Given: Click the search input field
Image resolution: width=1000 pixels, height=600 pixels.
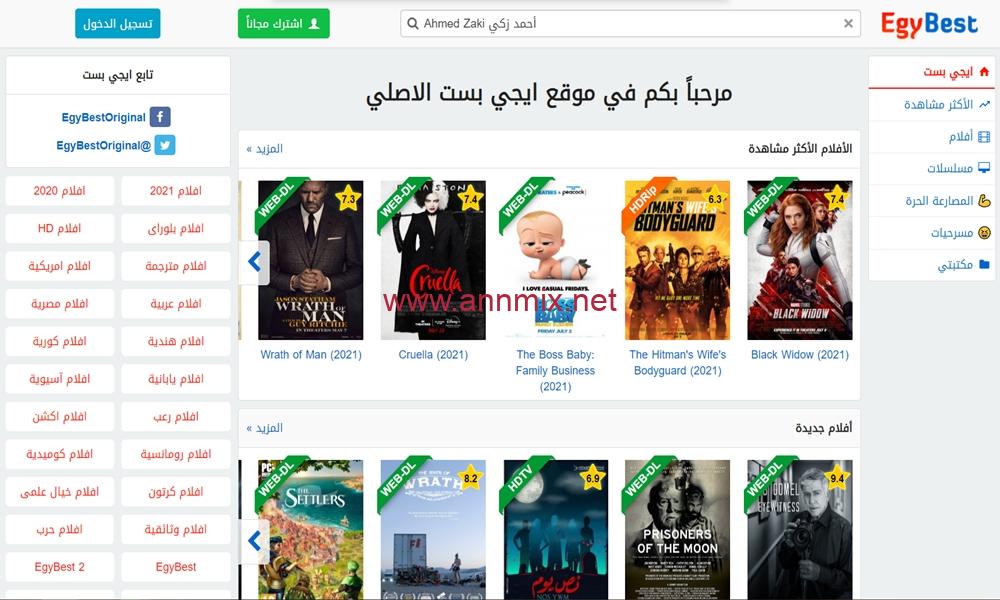Looking at the screenshot, I should pyautogui.click(x=630, y=24).
